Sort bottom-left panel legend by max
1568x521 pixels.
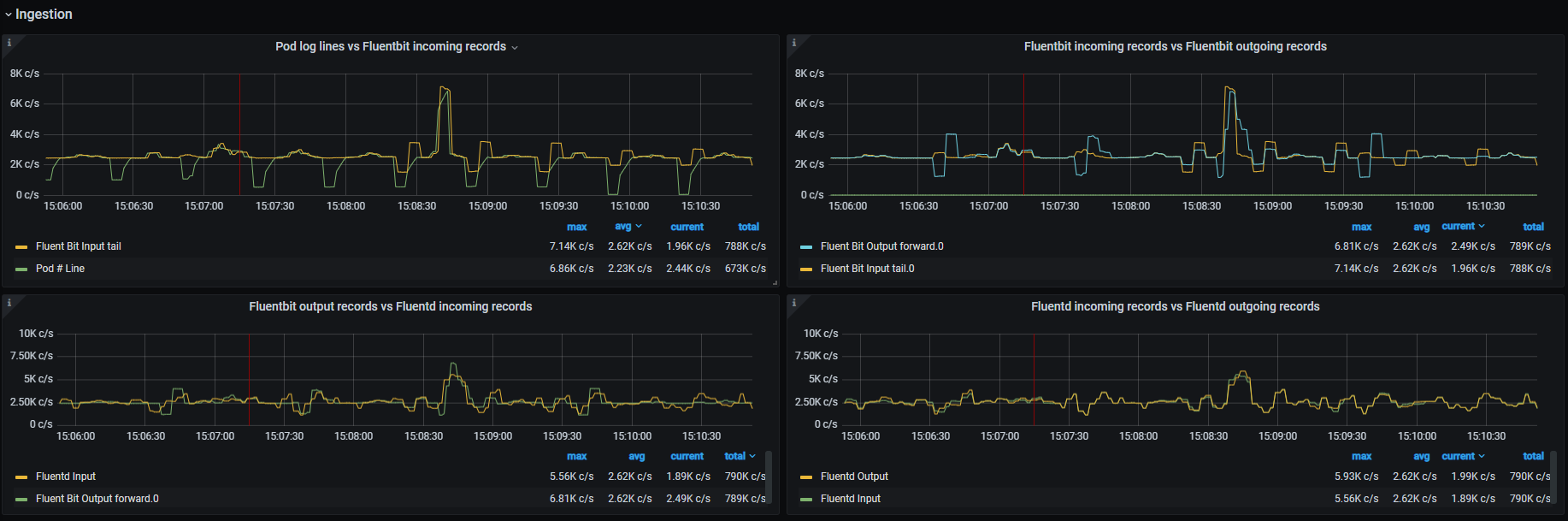(x=577, y=456)
